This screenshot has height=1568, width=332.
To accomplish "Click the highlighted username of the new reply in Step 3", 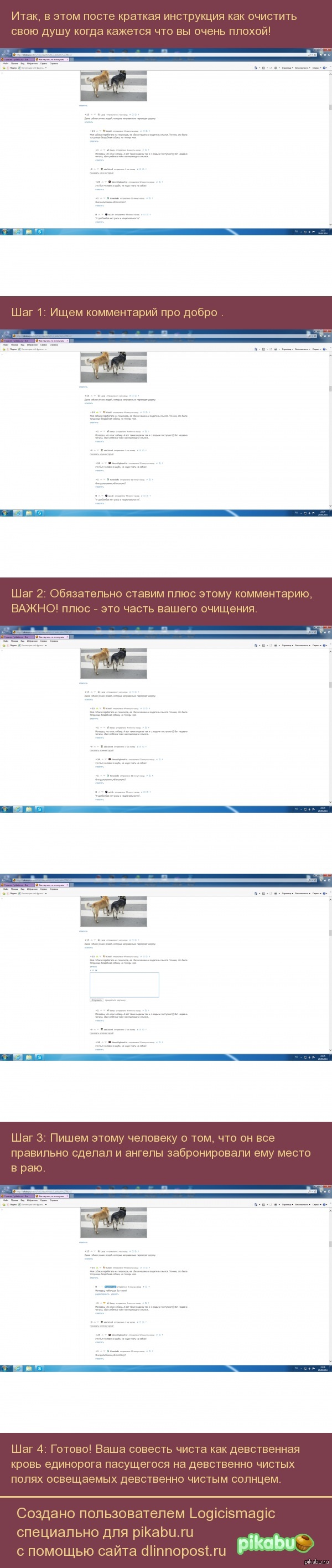I will tap(110, 1287).
